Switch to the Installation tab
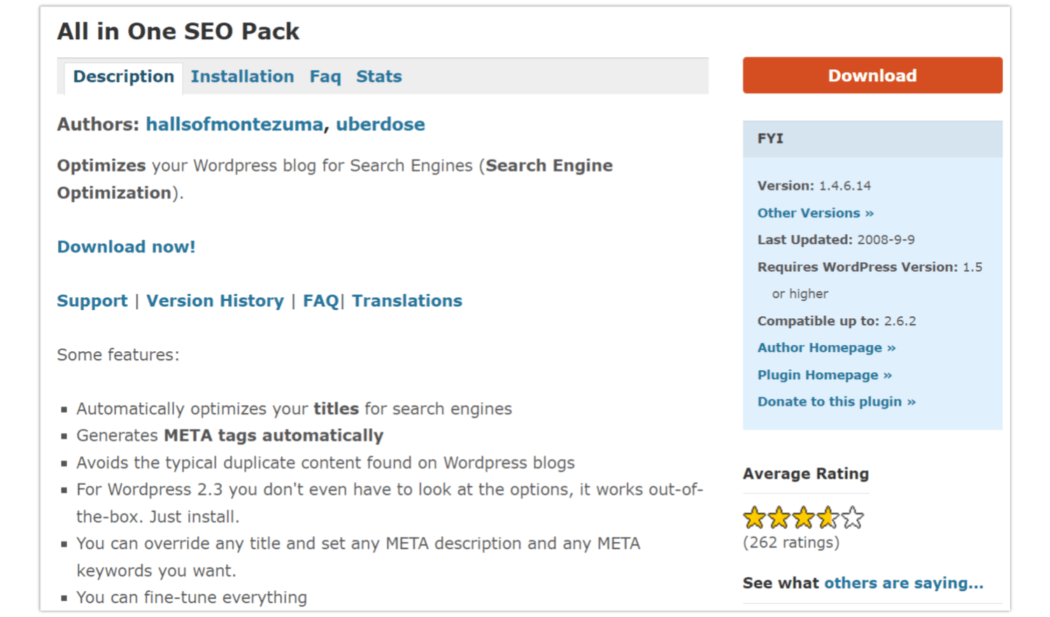The height and width of the screenshot is (617, 1050). click(x=242, y=76)
